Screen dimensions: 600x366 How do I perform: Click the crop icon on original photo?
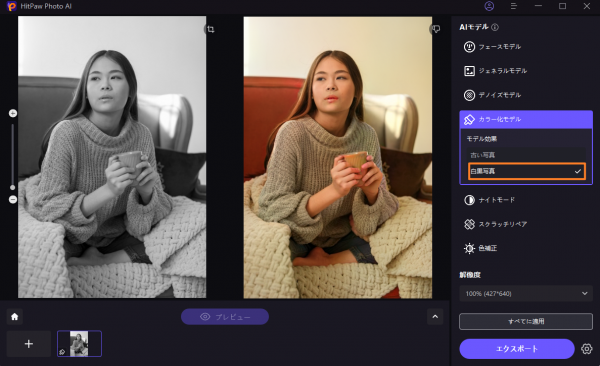pos(210,29)
